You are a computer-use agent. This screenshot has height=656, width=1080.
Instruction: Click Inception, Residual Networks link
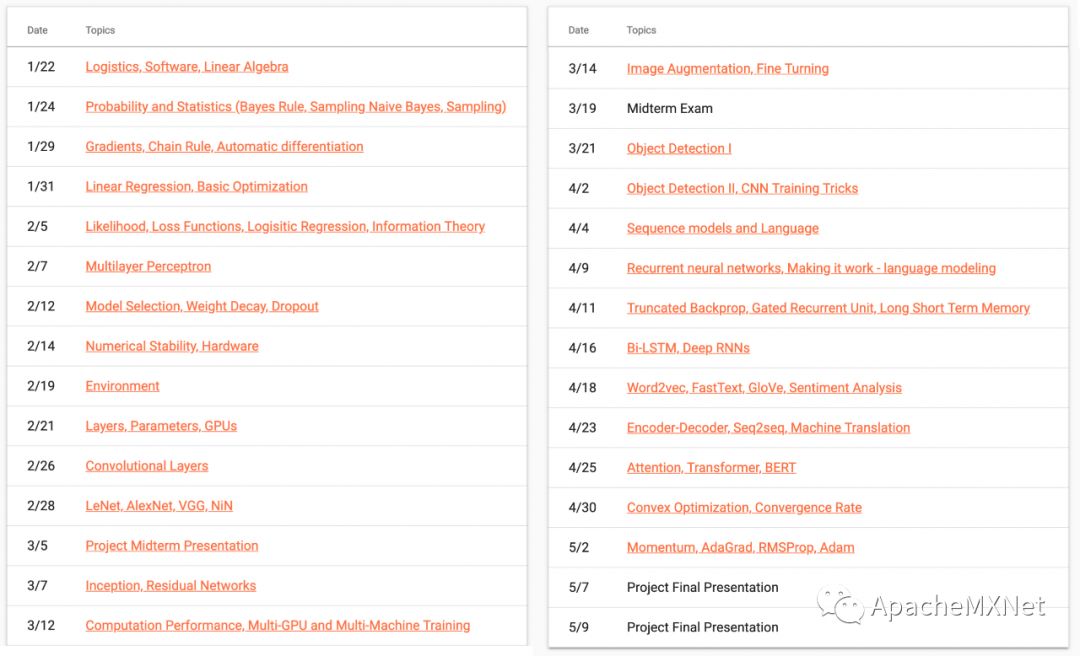pyautogui.click(x=171, y=586)
